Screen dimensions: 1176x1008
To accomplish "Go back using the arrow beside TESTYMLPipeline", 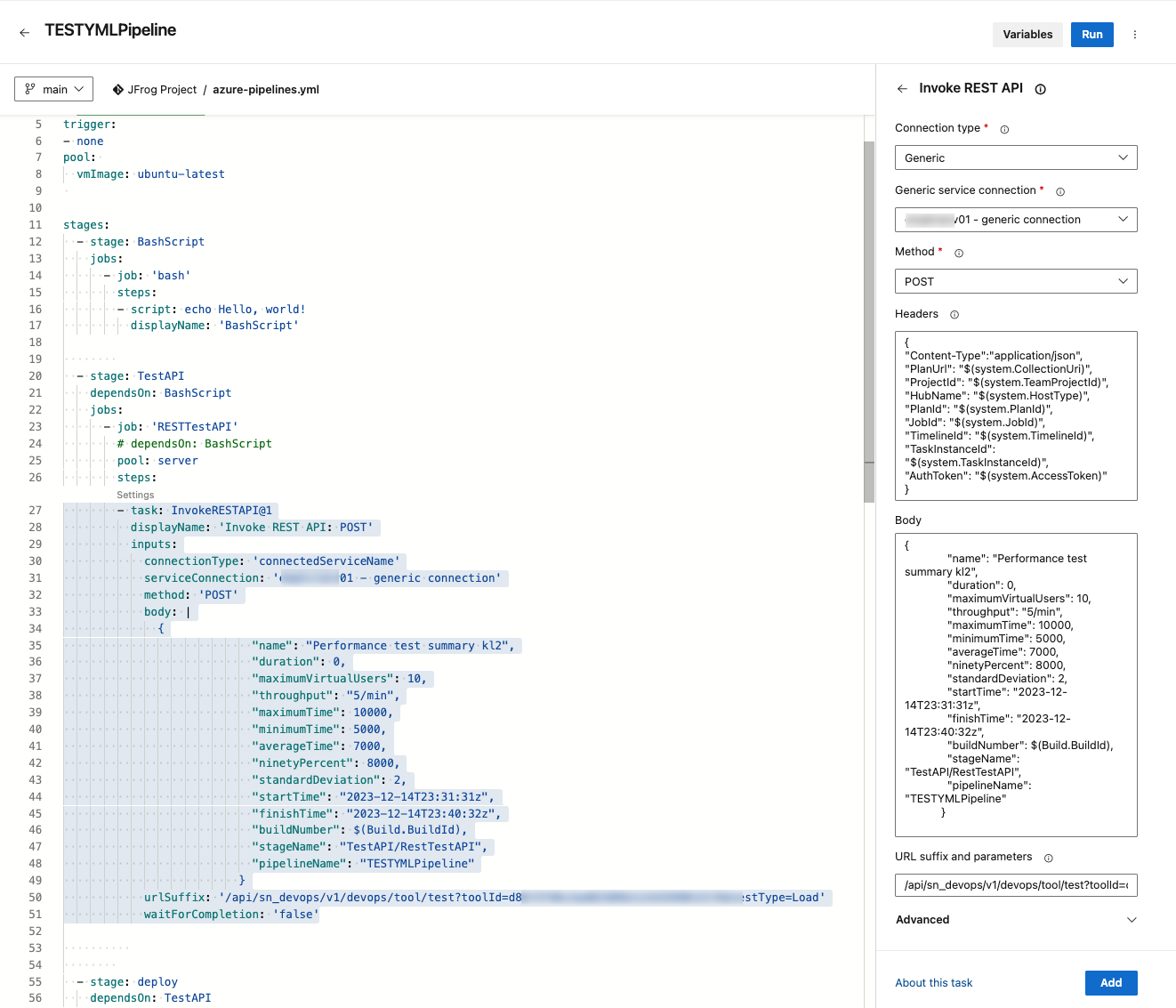I will tap(24, 32).
